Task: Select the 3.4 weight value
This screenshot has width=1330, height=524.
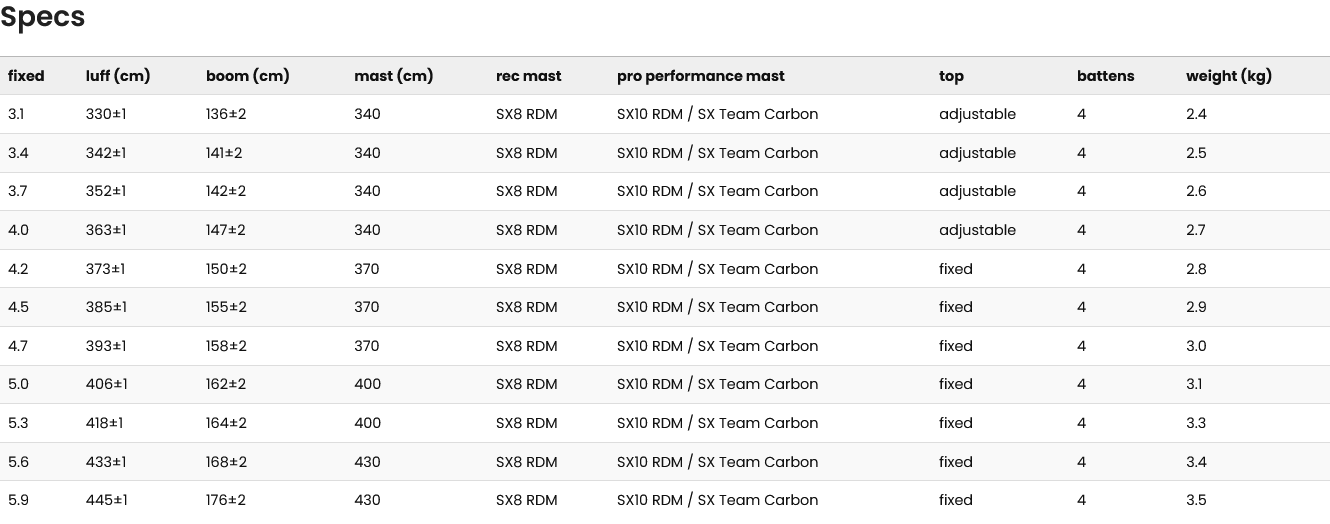Action: (x=1197, y=462)
